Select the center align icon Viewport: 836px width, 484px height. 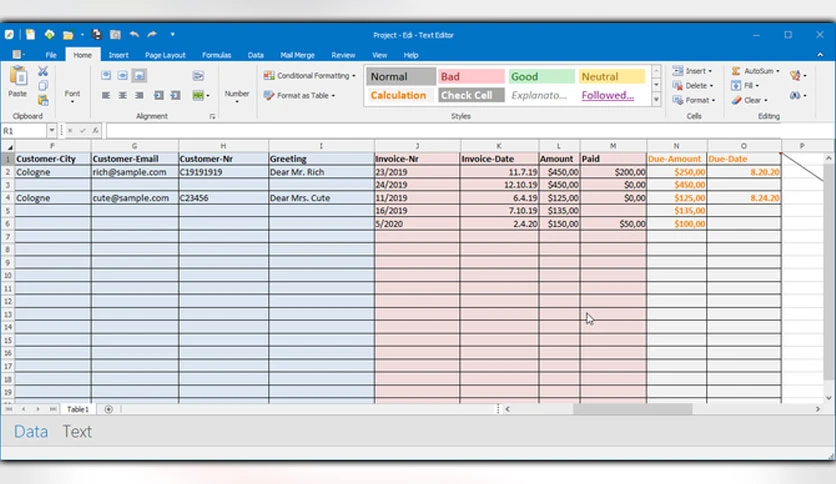(123, 95)
